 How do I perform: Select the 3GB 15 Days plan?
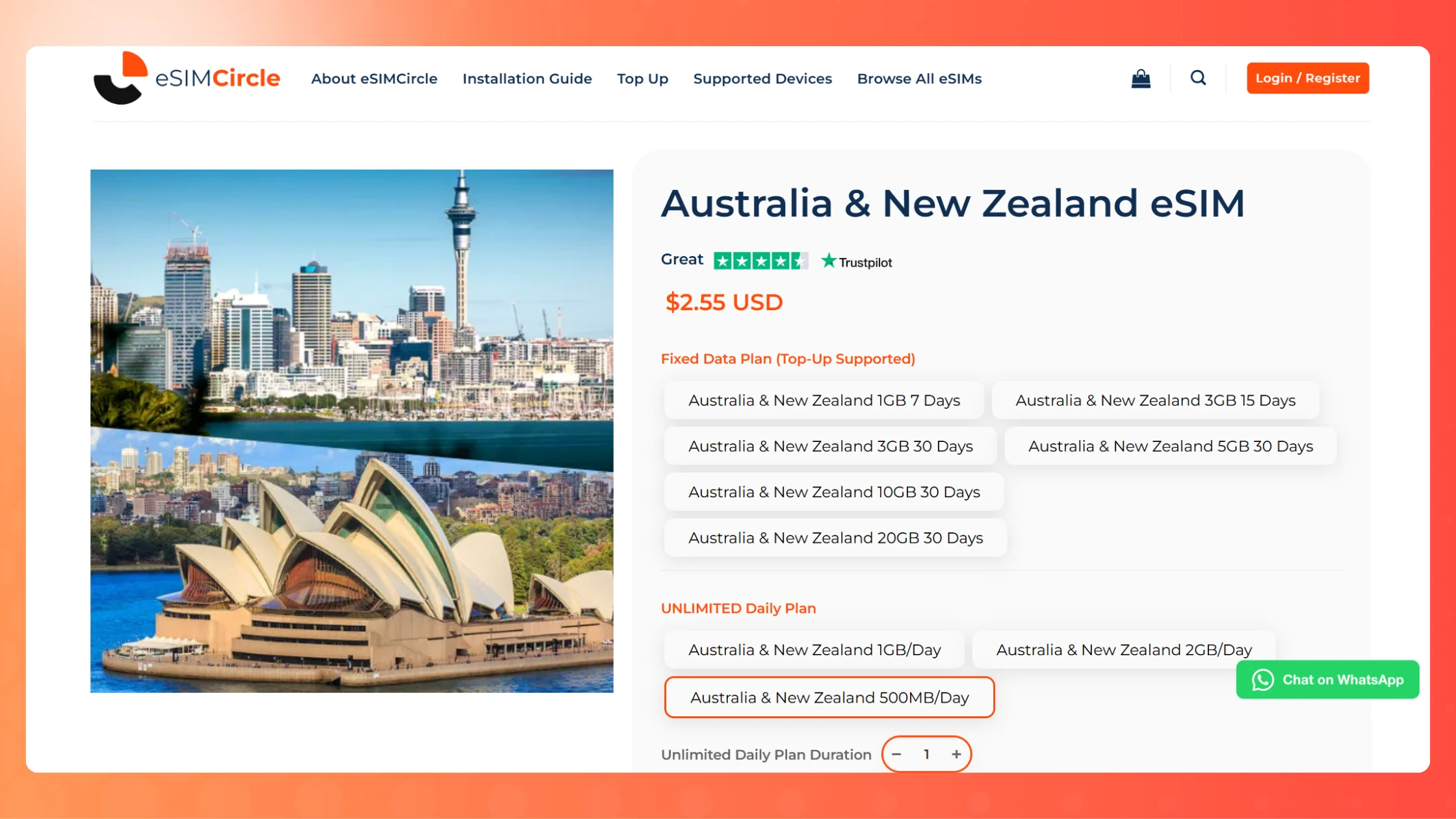point(1155,400)
